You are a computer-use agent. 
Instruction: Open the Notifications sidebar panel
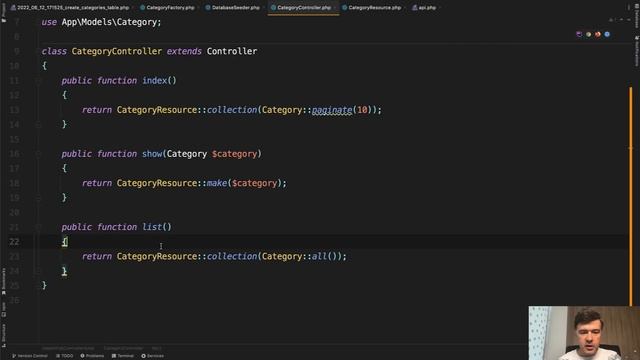pyautogui.click(x=636, y=51)
